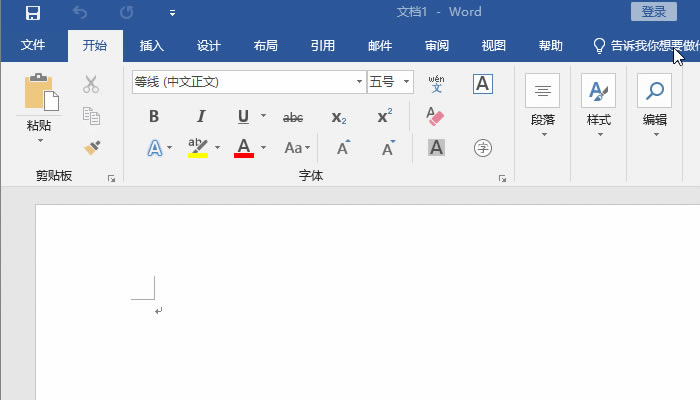The width and height of the screenshot is (700, 400).
Task: Click the Phonetic Guide wén icon
Action: [435, 84]
